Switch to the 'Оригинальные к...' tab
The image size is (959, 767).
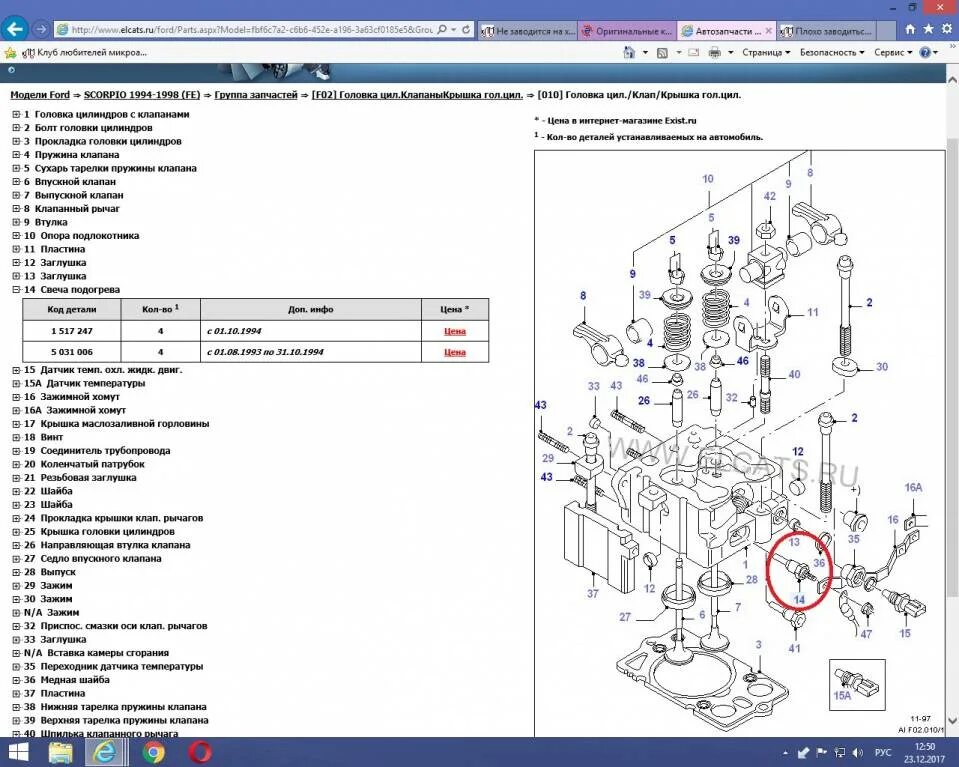628,31
